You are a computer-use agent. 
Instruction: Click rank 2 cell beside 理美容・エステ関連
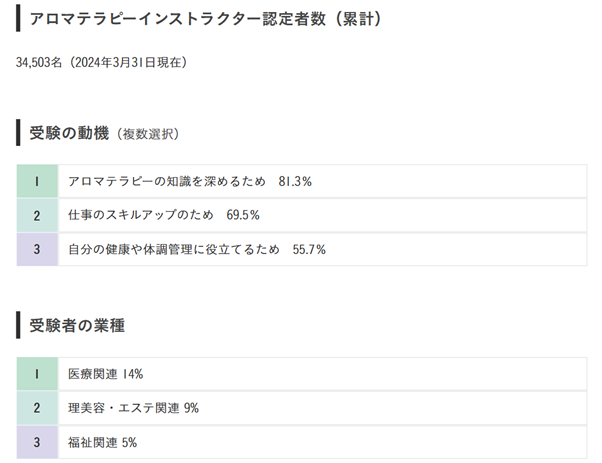point(37,408)
